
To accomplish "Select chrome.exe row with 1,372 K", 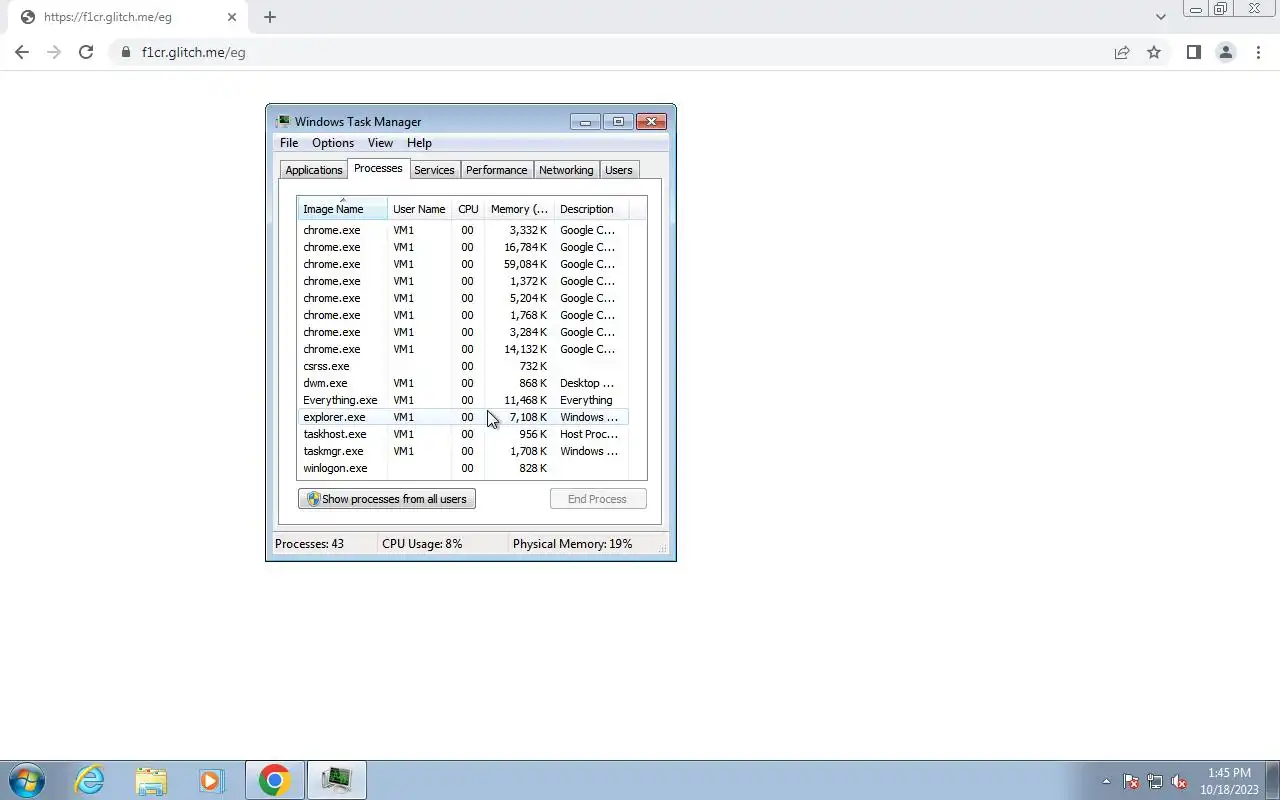I will 463,281.
